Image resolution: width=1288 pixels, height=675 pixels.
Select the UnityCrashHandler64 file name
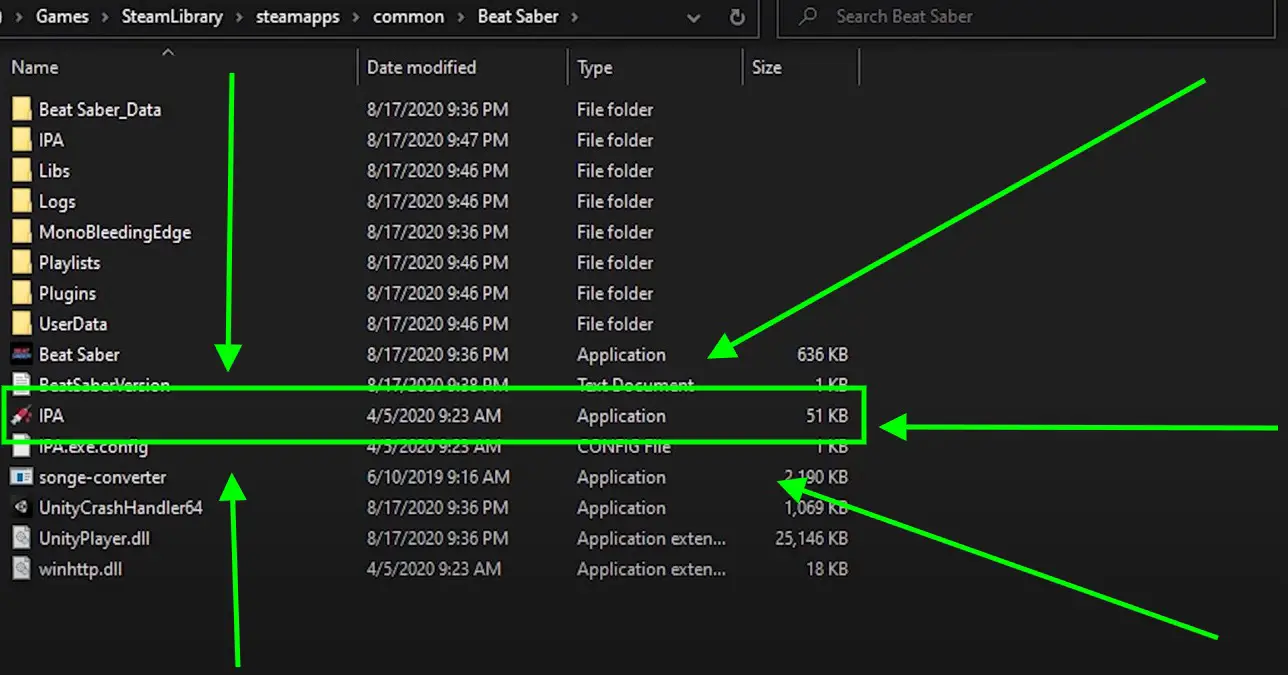(x=120, y=508)
